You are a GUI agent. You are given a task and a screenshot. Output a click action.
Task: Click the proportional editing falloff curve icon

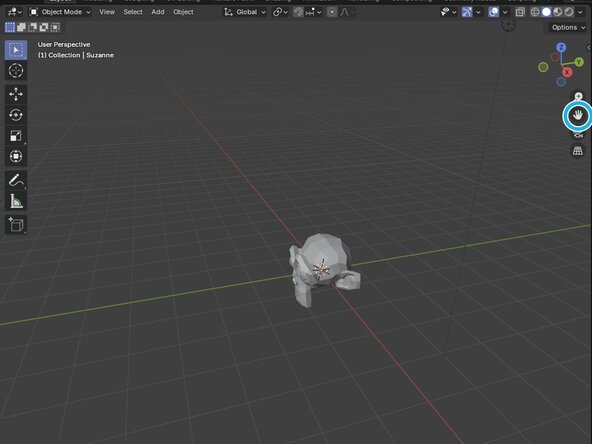(344, 12)
